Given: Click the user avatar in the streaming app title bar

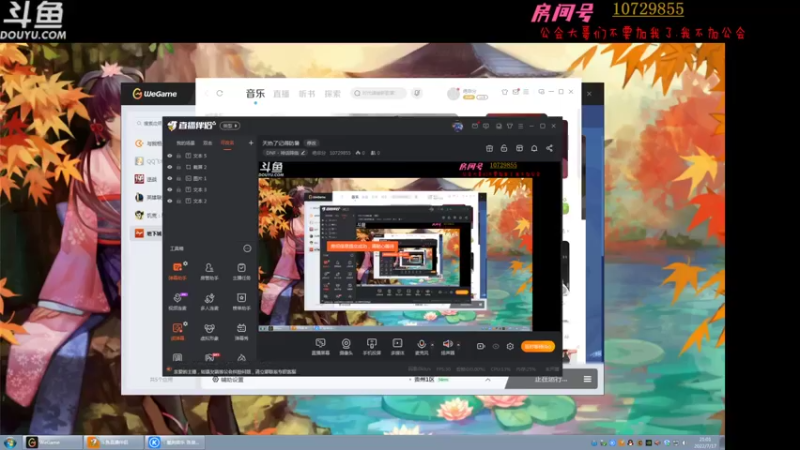Looking at the screenshot, I should coord(457,126).
